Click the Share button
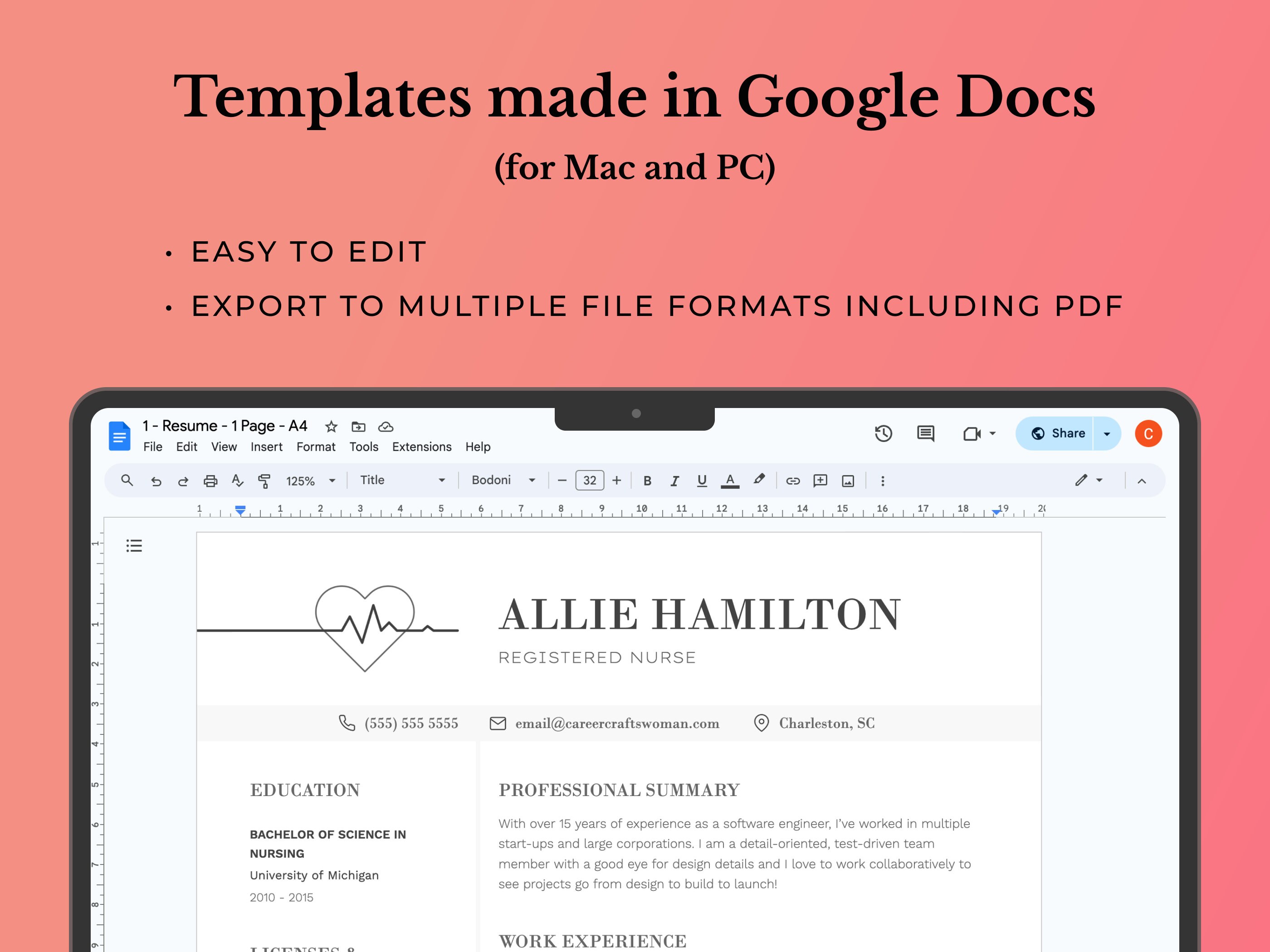This screenshot has height=952, width=1270. click(1063, 433)
